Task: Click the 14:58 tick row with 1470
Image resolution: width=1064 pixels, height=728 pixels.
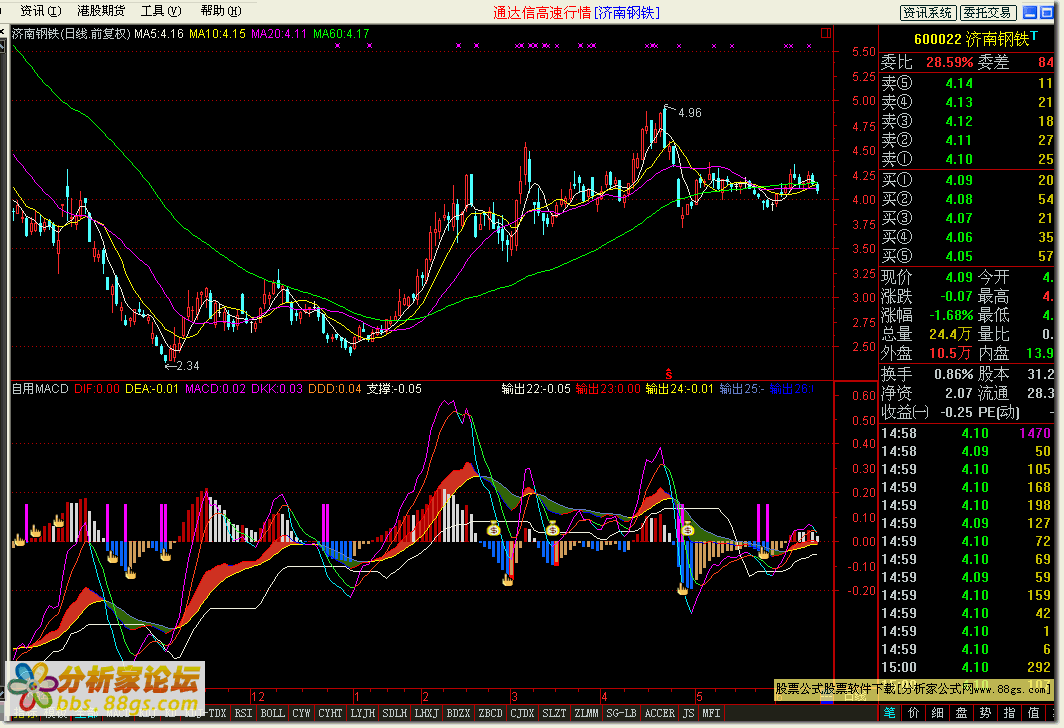Action: [x=966, y=433]
